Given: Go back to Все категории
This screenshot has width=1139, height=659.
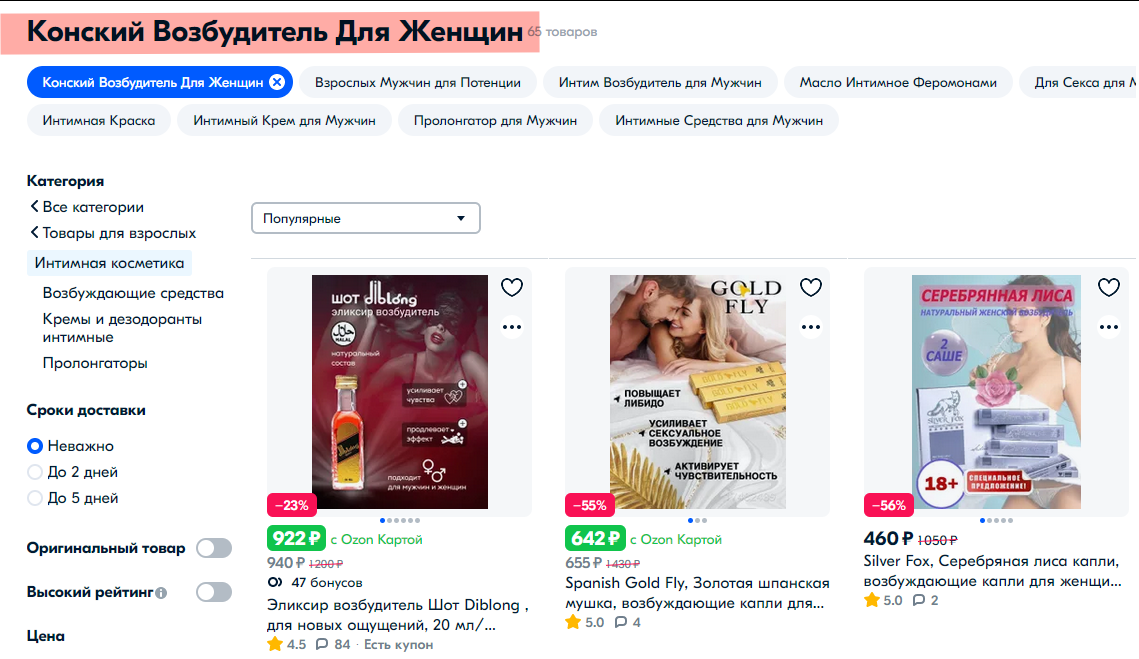Looking at the screenshot, I should (x=86, y=207).
